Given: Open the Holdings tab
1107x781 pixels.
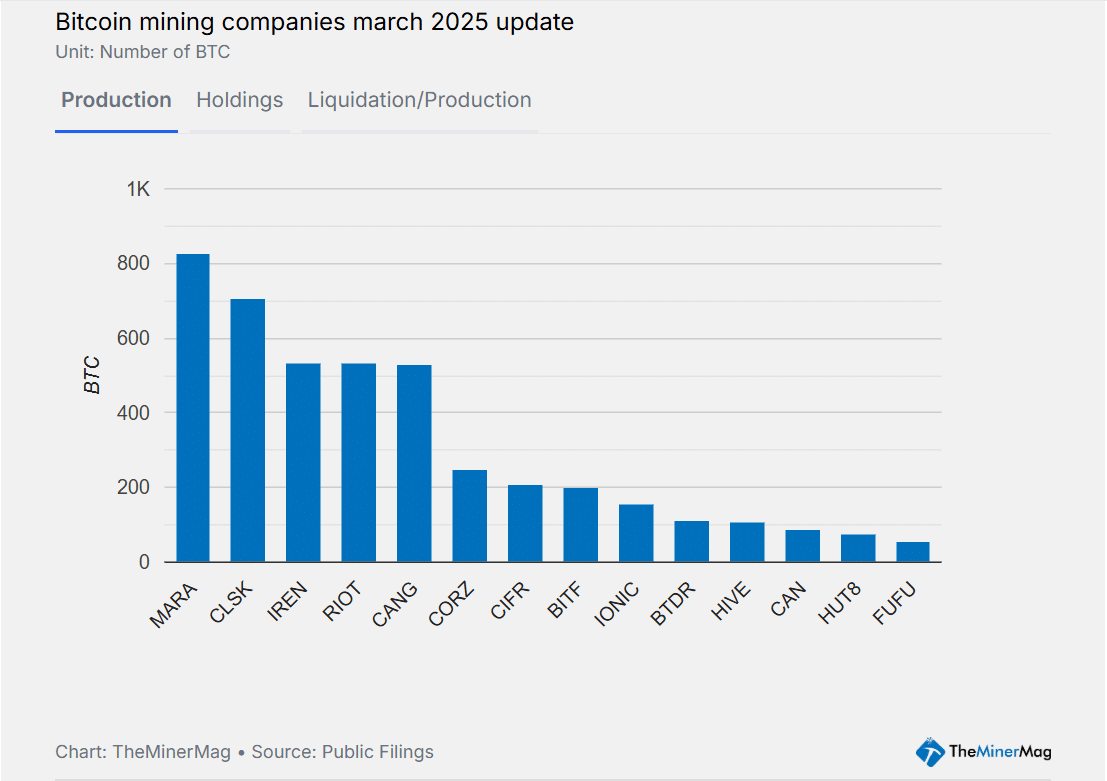Looking at the screenshot, I should 239,100.
